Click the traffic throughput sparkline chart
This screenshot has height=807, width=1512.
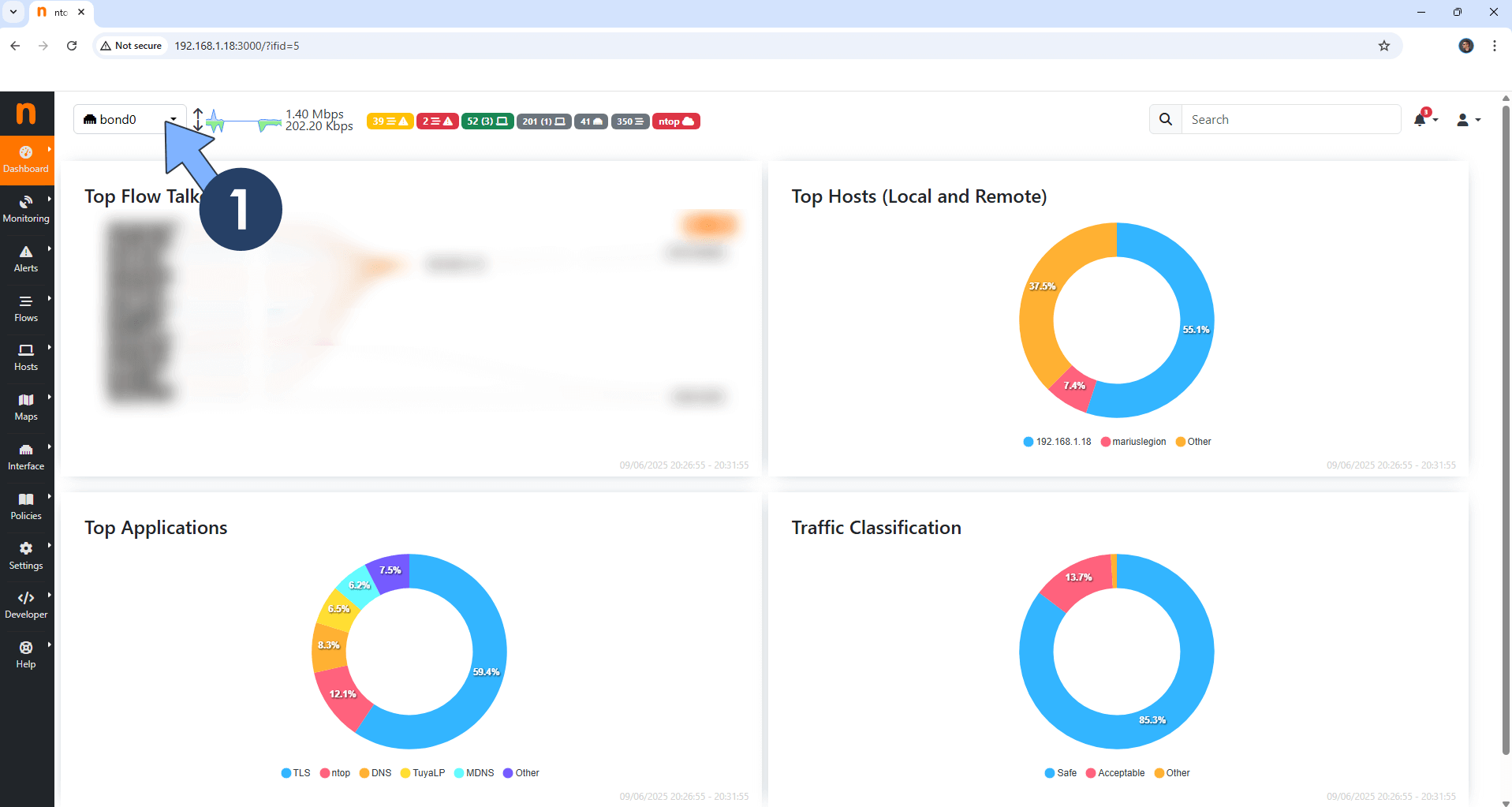pos(244,121)
